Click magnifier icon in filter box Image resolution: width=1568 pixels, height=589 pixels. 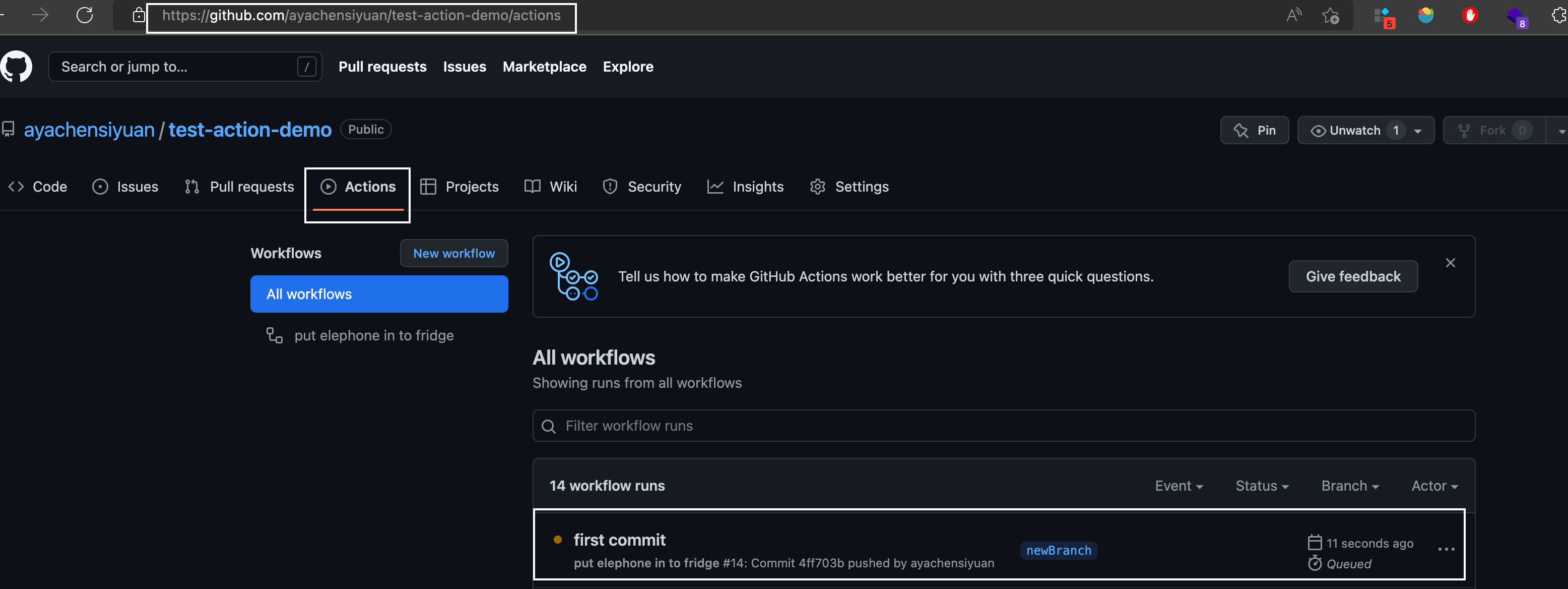tap(548, 426)
